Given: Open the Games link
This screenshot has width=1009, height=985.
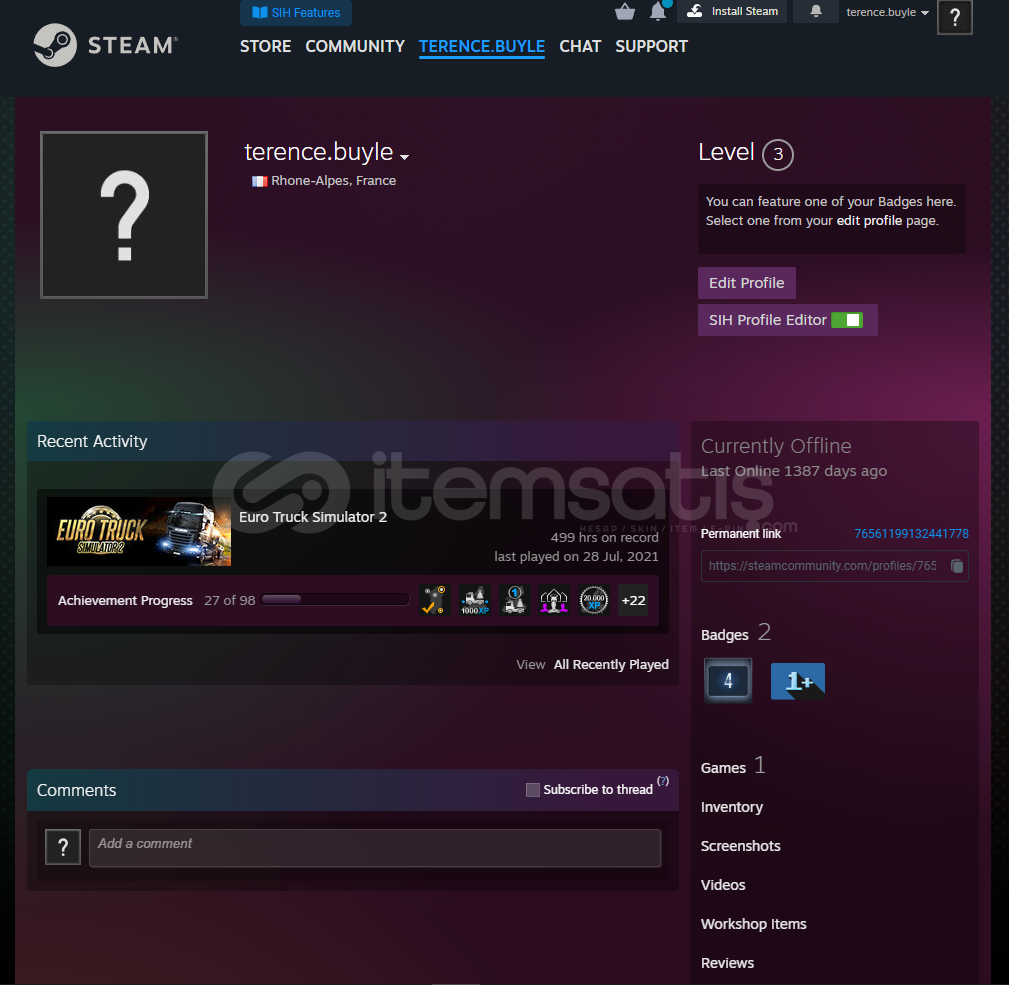Looking at the screenshot, I should tap(723, 768).
